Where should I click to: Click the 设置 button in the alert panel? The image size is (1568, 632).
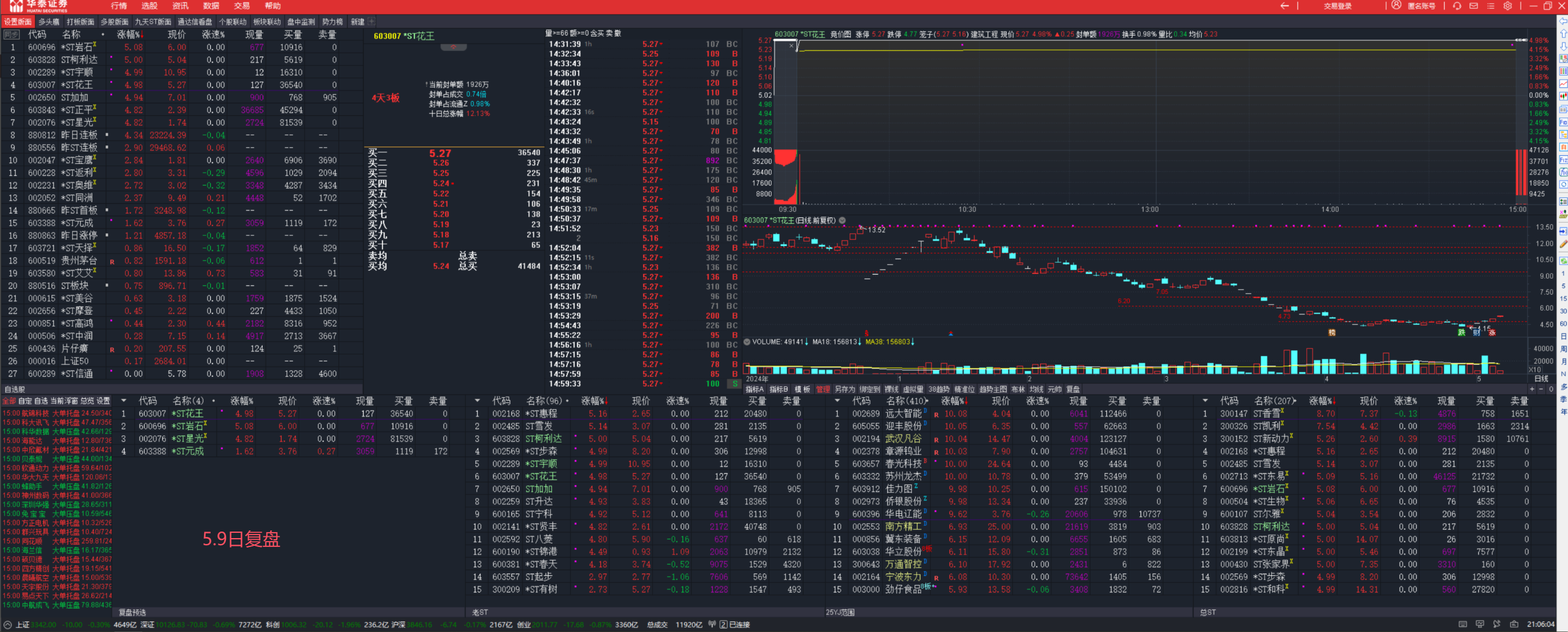click(x=103, y=400)
